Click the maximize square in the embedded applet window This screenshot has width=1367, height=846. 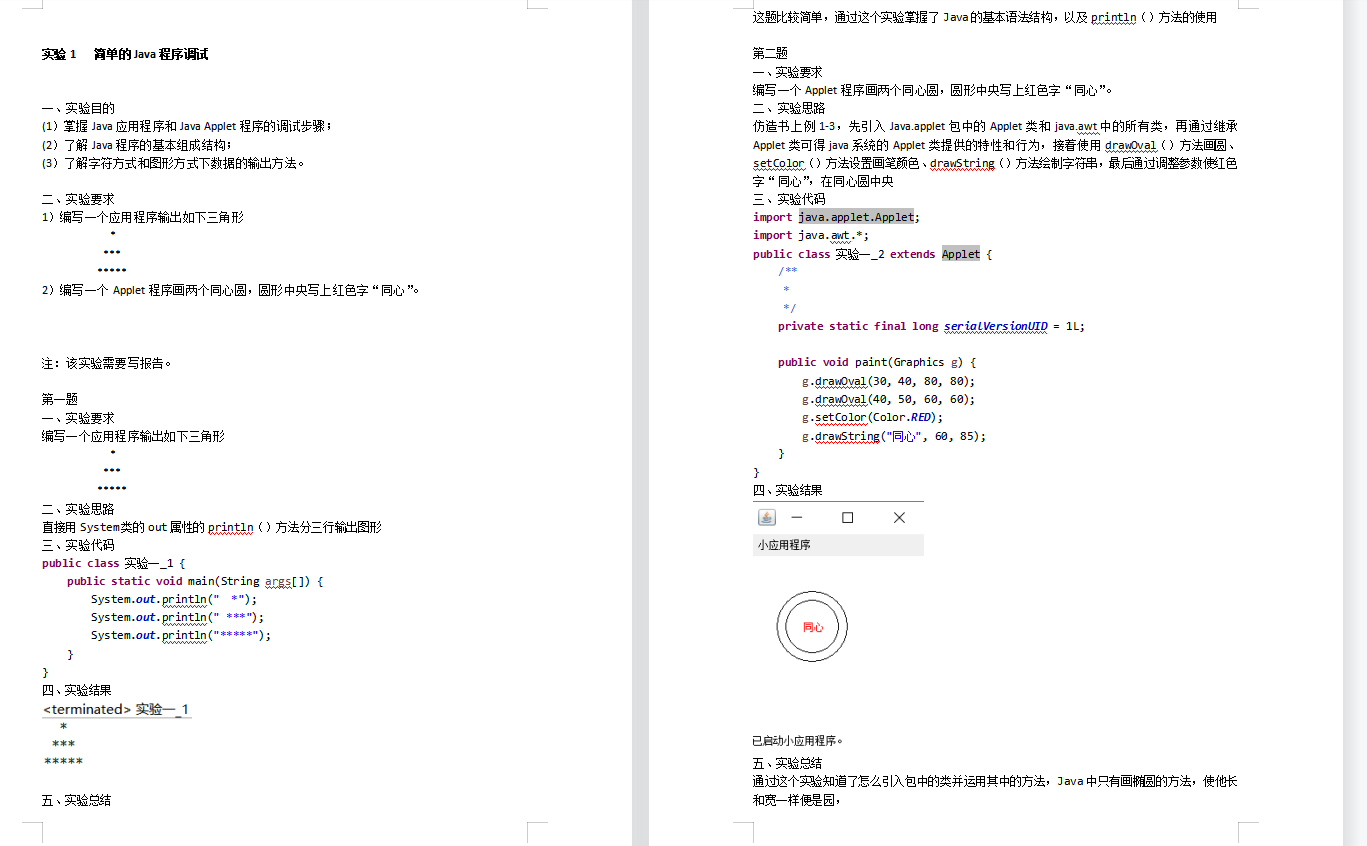tap(848, 517)
